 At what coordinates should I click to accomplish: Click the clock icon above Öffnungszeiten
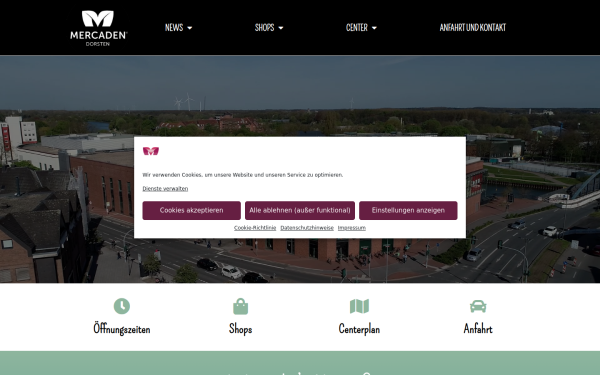click(x=122, y=306)
